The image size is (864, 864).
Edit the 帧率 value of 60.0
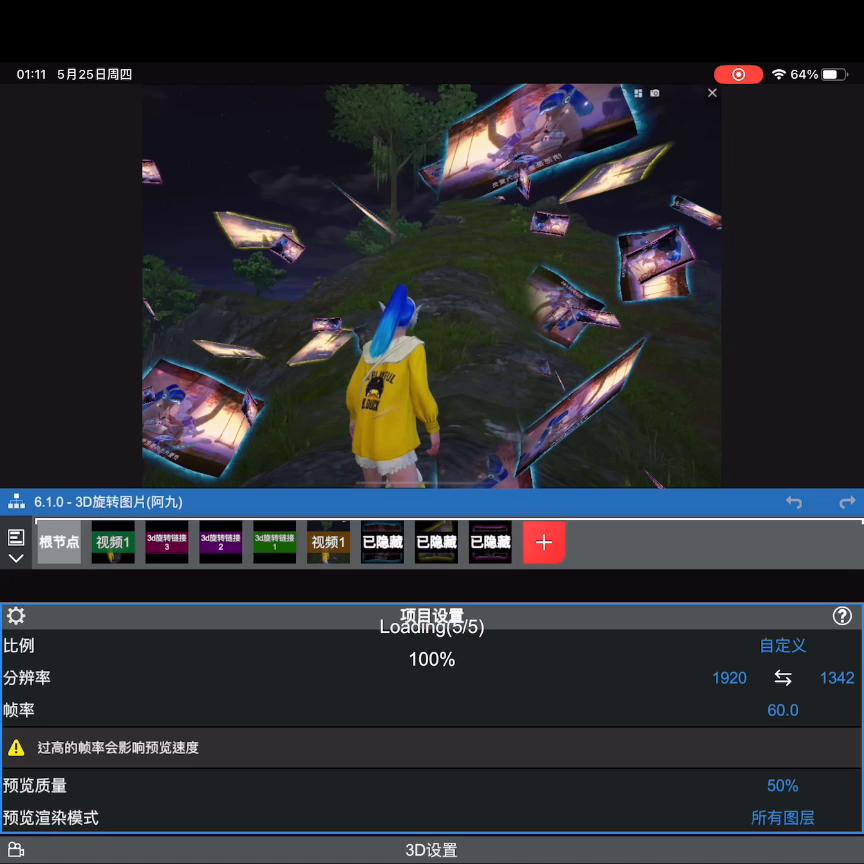pos(783,710)
